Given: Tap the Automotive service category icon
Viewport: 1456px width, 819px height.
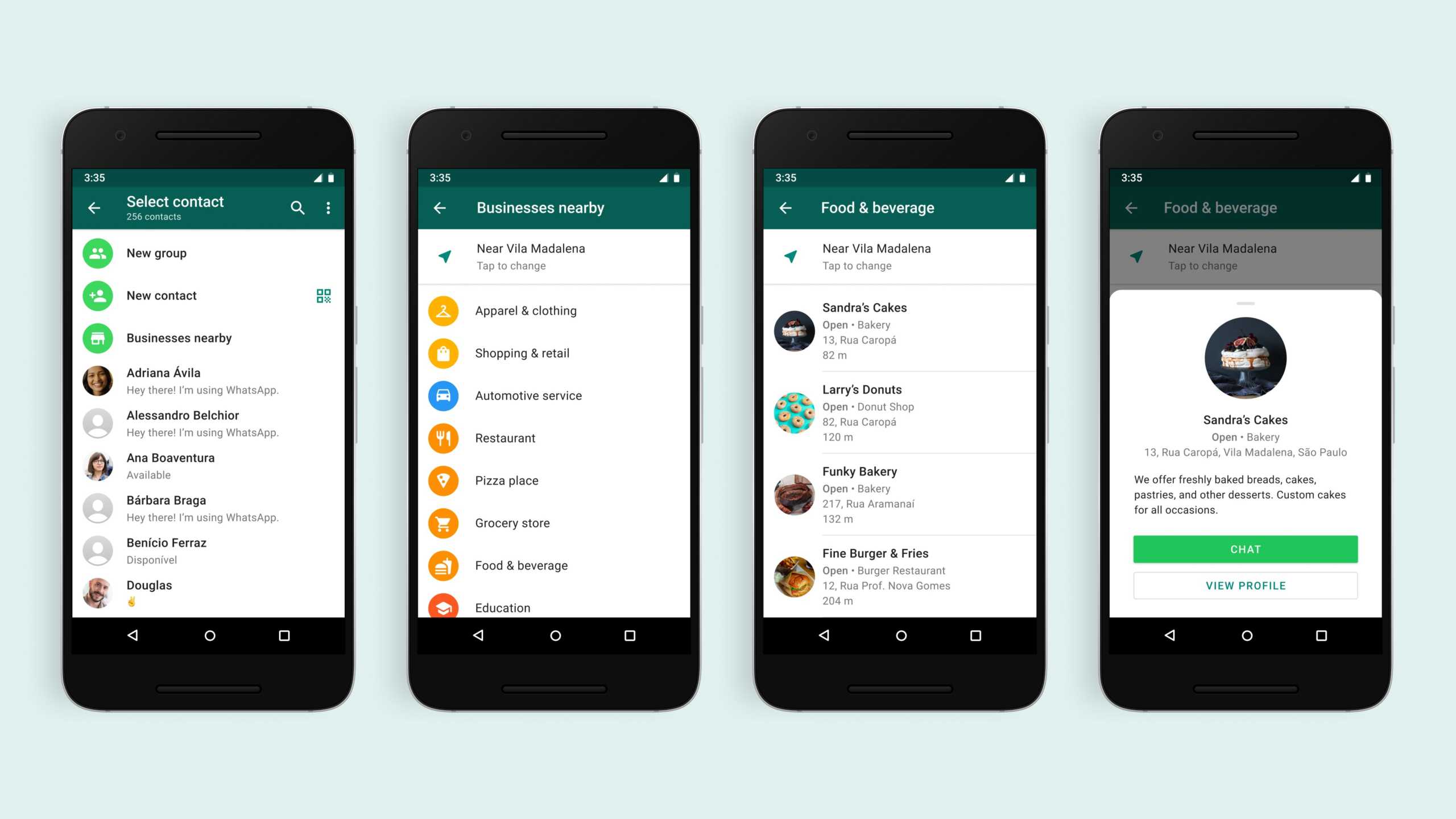Looking at the screenshot, I should (444, 395).
